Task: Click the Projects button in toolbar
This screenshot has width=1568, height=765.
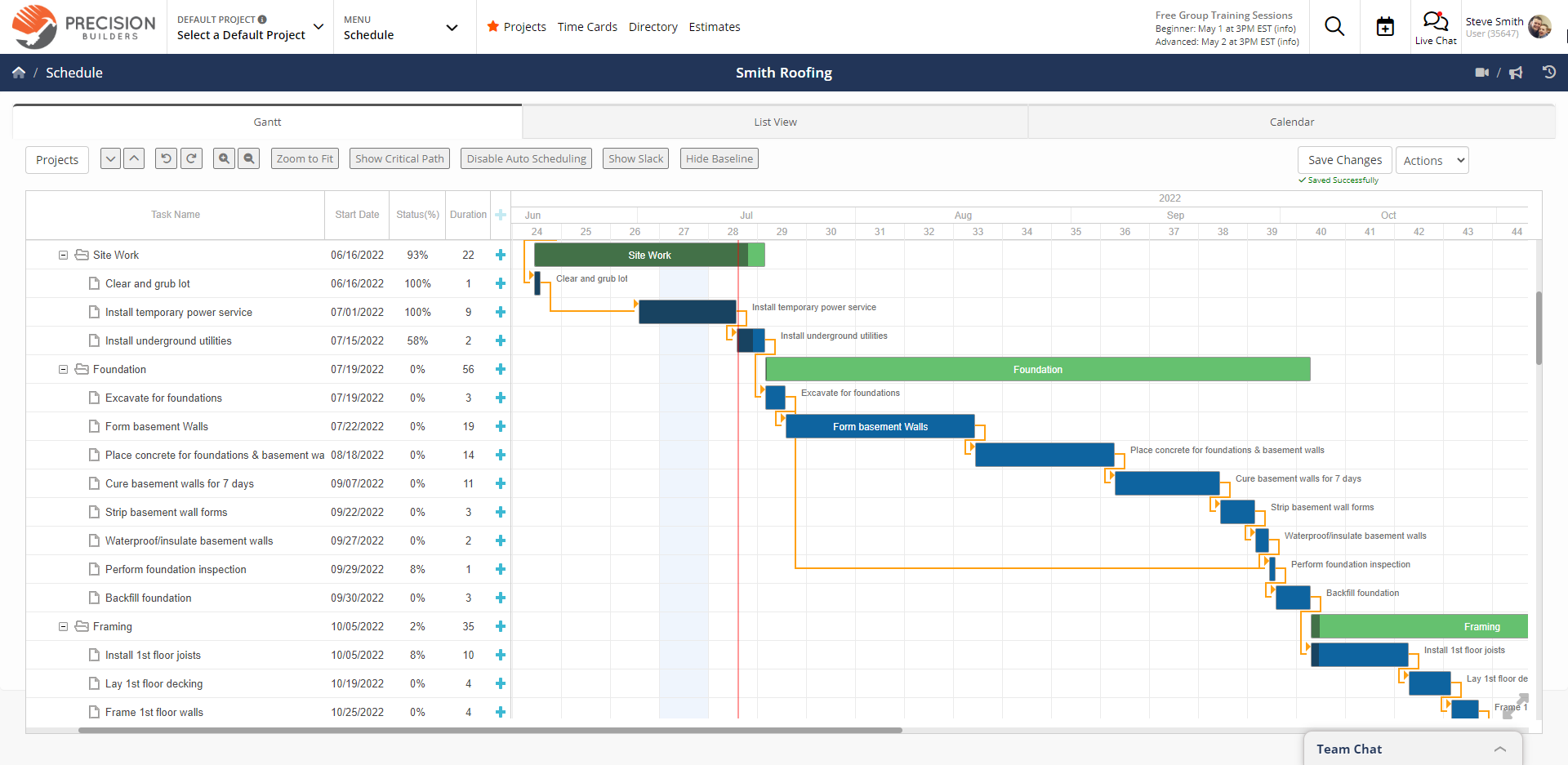Action: [57, 160]
